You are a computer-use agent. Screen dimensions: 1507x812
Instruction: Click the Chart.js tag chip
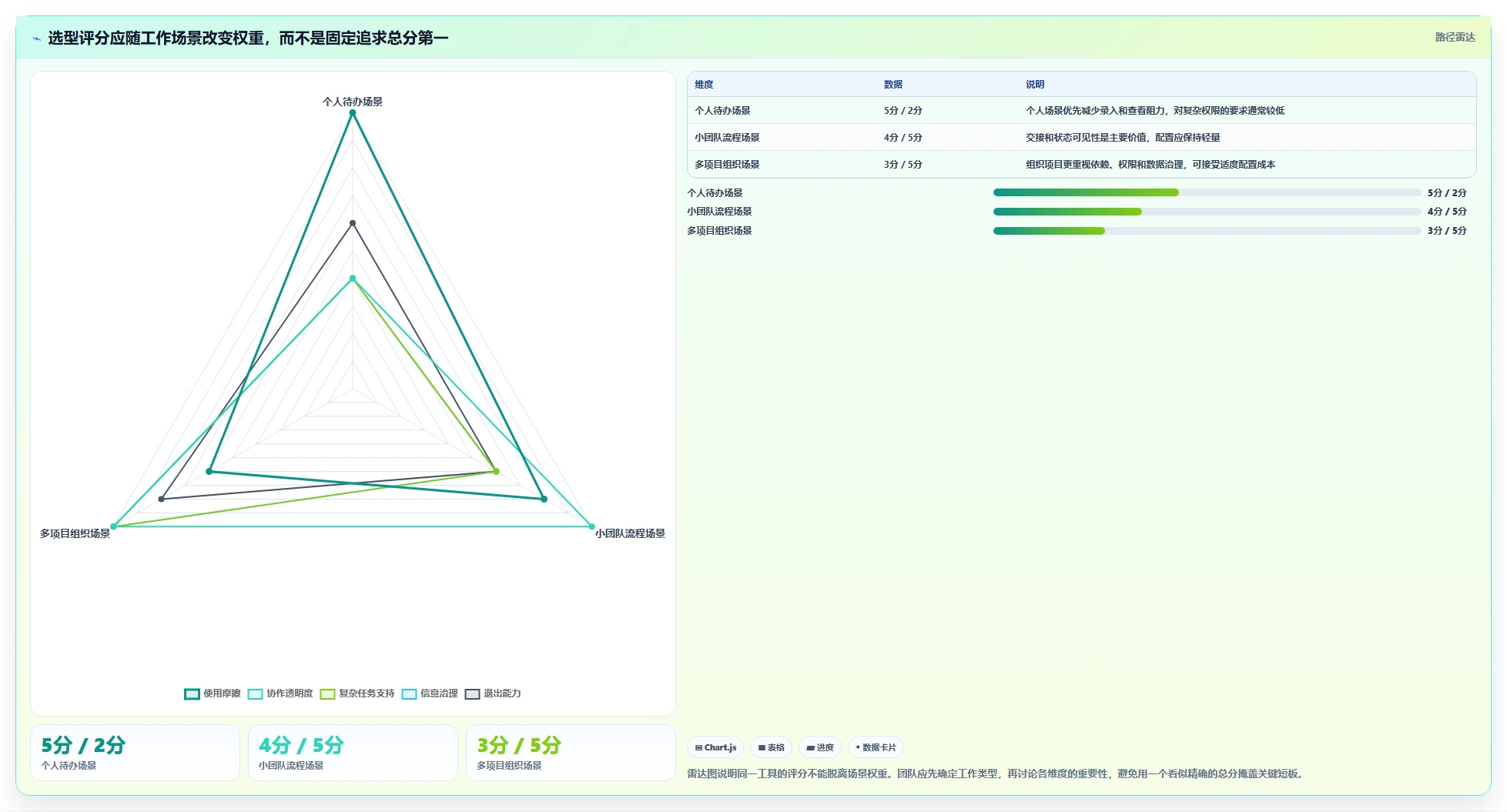coord(715,747)
